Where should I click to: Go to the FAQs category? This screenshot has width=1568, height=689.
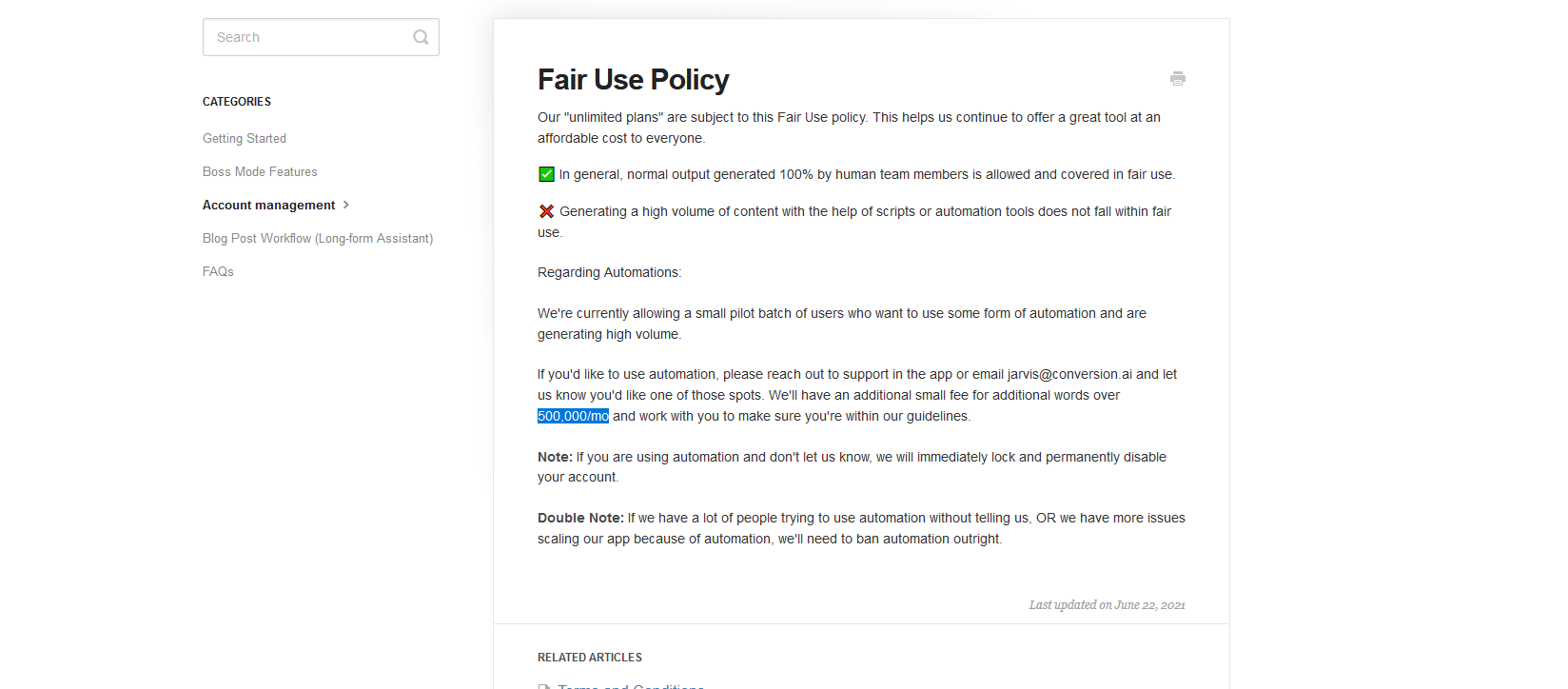[218, 271]
